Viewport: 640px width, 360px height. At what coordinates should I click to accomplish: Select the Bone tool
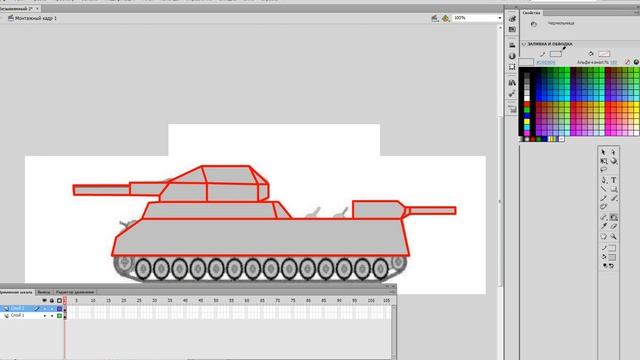[x=604, y=217]
